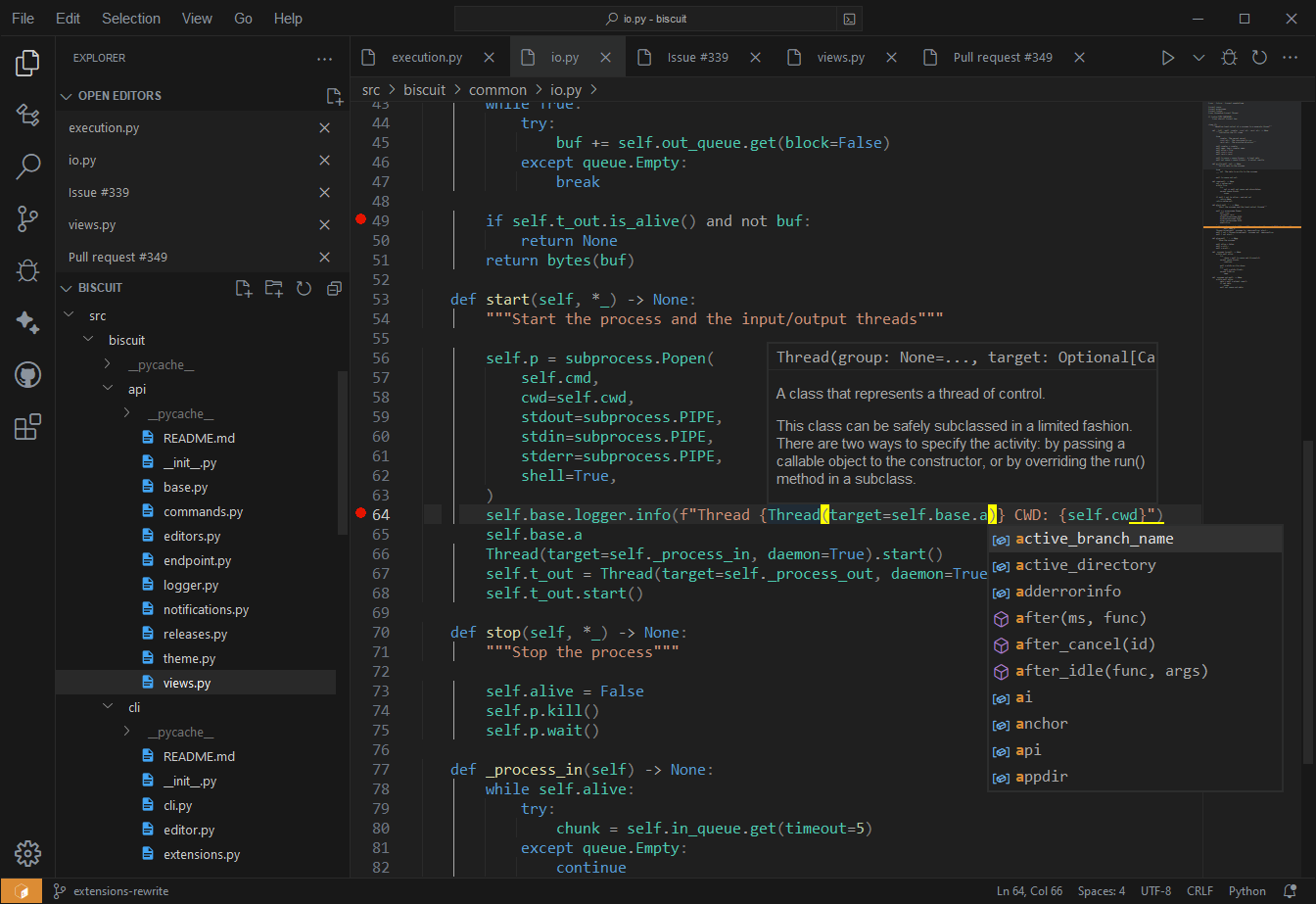The width and height of the screenshot is (1316, 904).
Task: Click the orange biscuit icon in status bar
Action: [x=21, y=891]
